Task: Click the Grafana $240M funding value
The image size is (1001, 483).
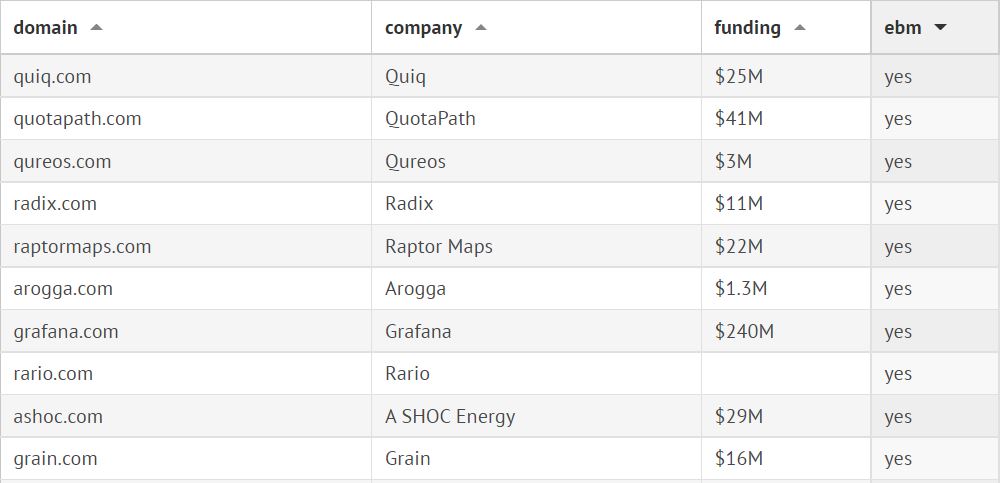Action: pyautogui.click(x=744, y=332)
